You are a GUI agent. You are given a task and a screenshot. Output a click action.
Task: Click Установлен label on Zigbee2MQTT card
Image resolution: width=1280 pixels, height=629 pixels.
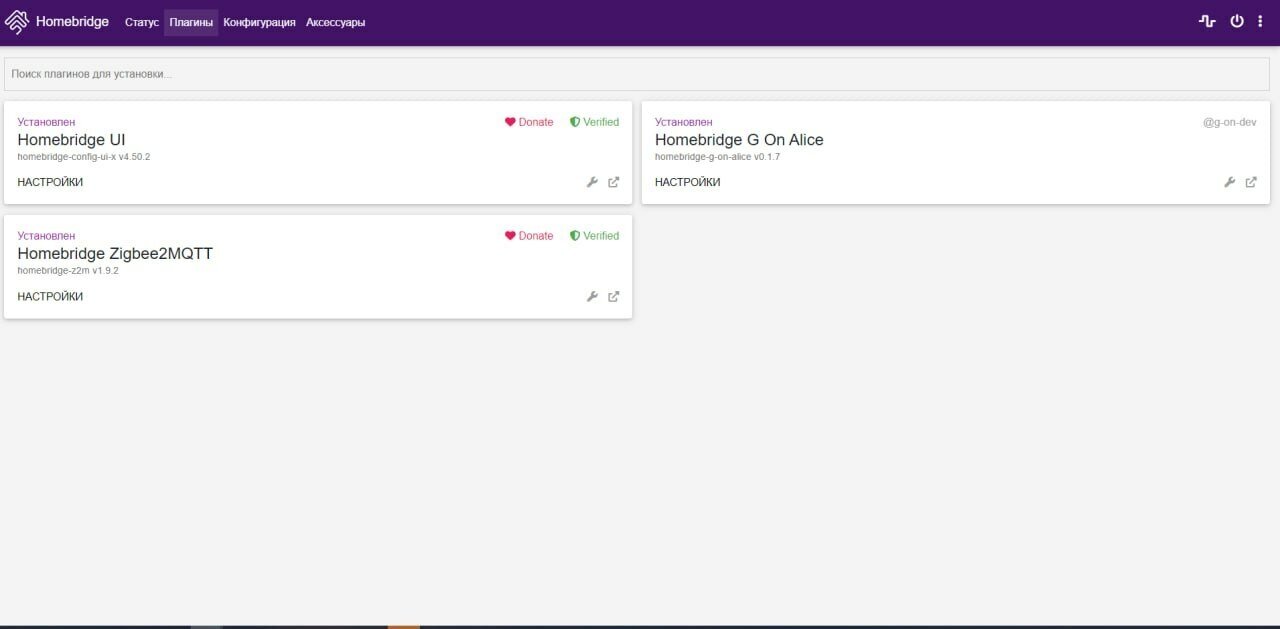46,236
